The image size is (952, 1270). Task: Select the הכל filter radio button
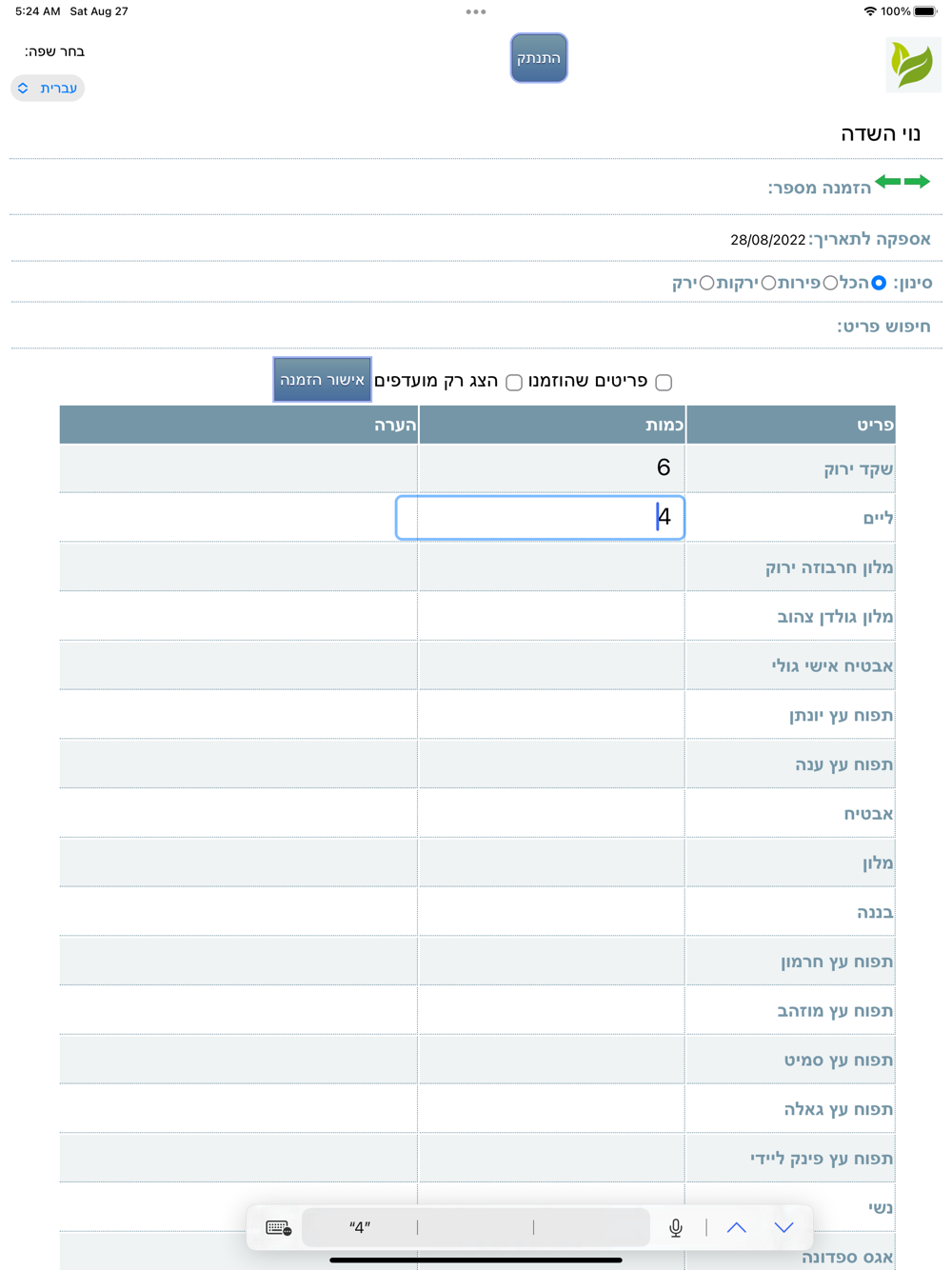click(x=879, y=283)
